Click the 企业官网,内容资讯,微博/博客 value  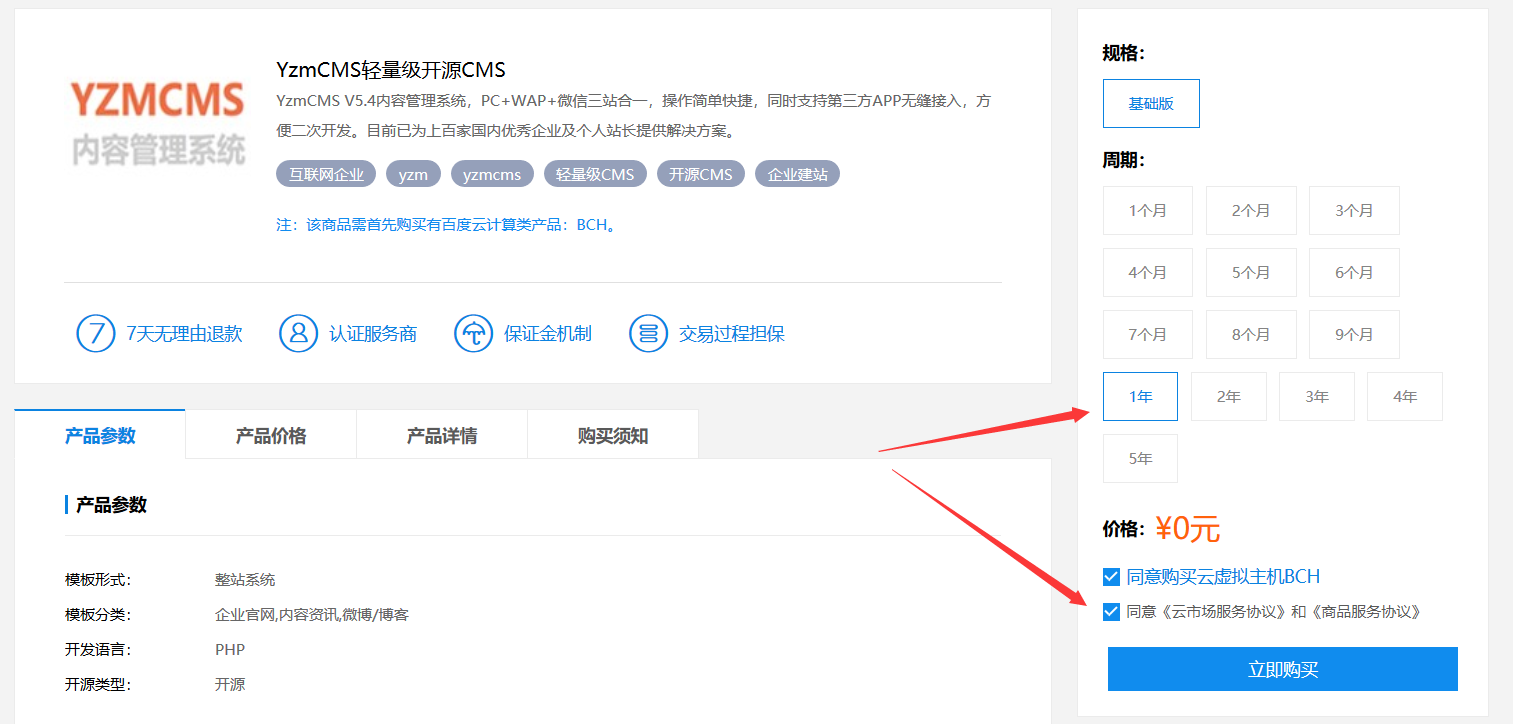pyautogui.click(x=312, y=615)
